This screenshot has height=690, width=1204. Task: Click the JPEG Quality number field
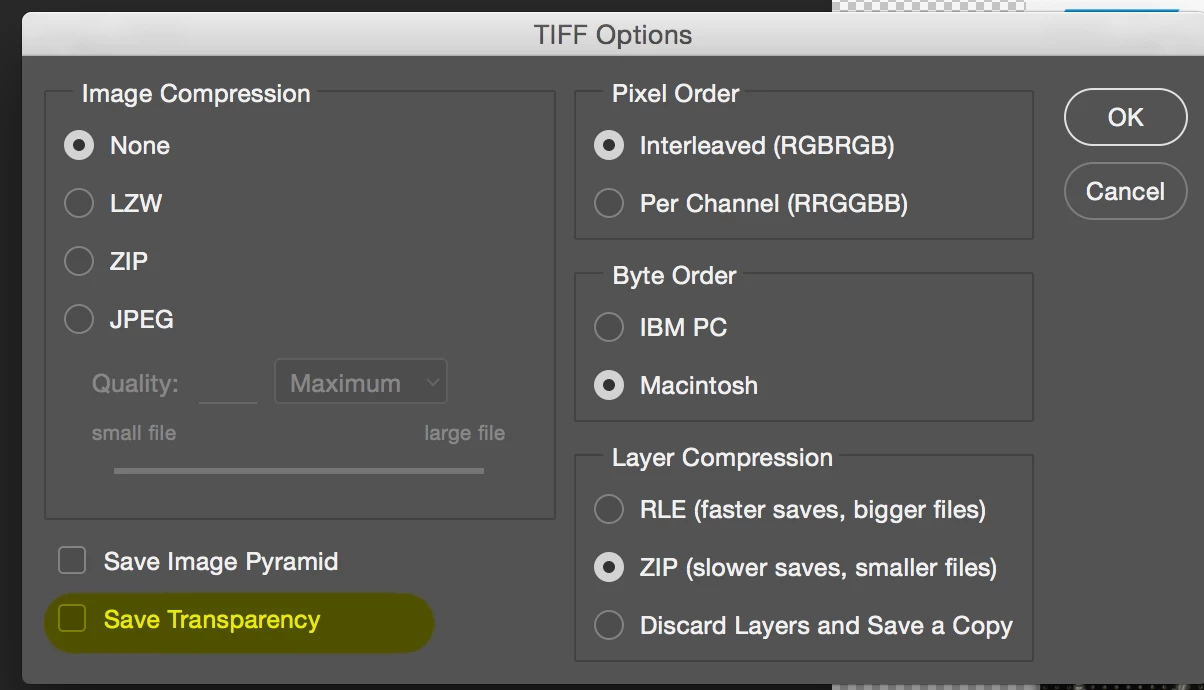[x=228, y=384]
